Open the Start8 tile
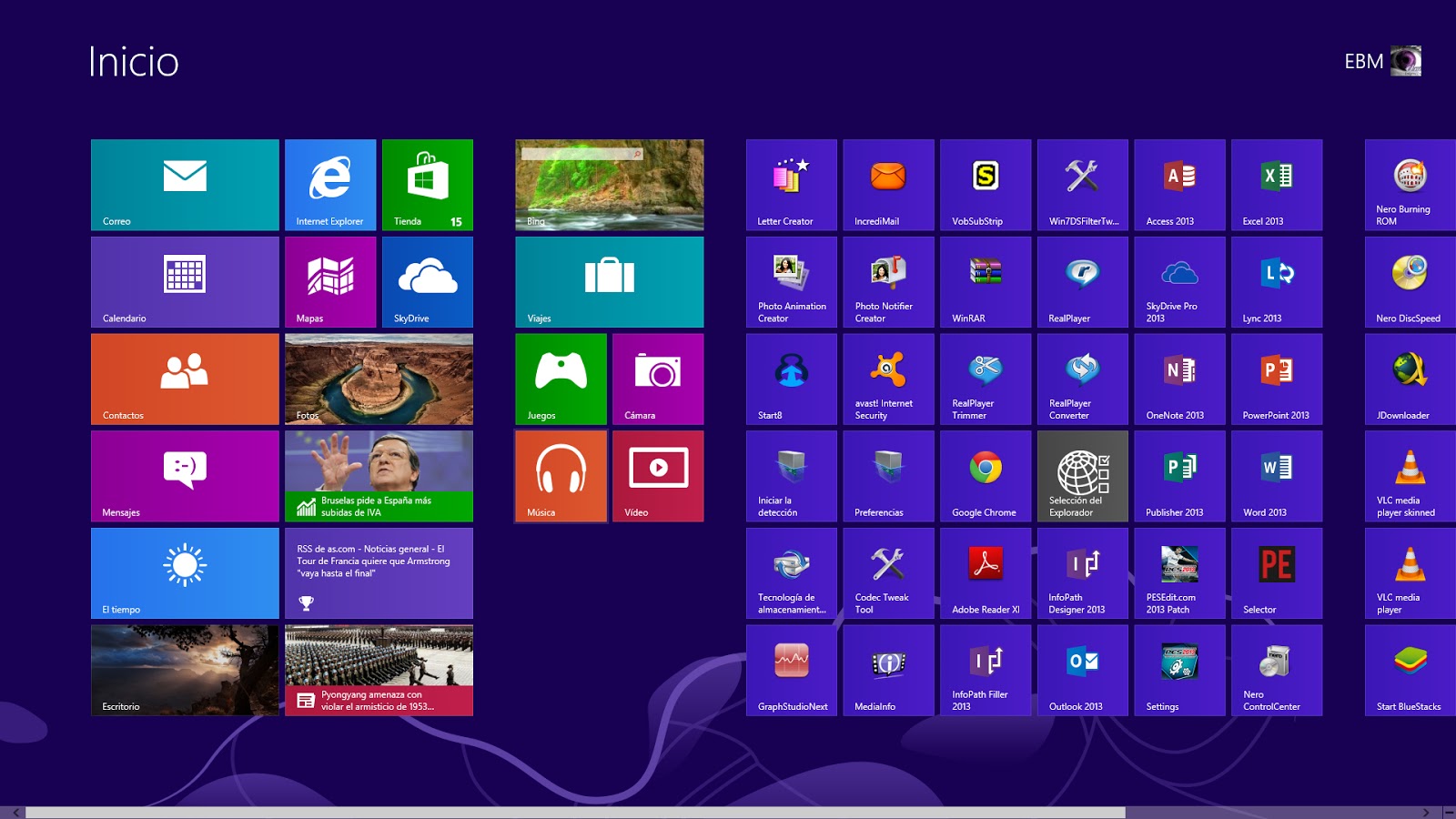The image size is (1456, 819). [792, 379]
